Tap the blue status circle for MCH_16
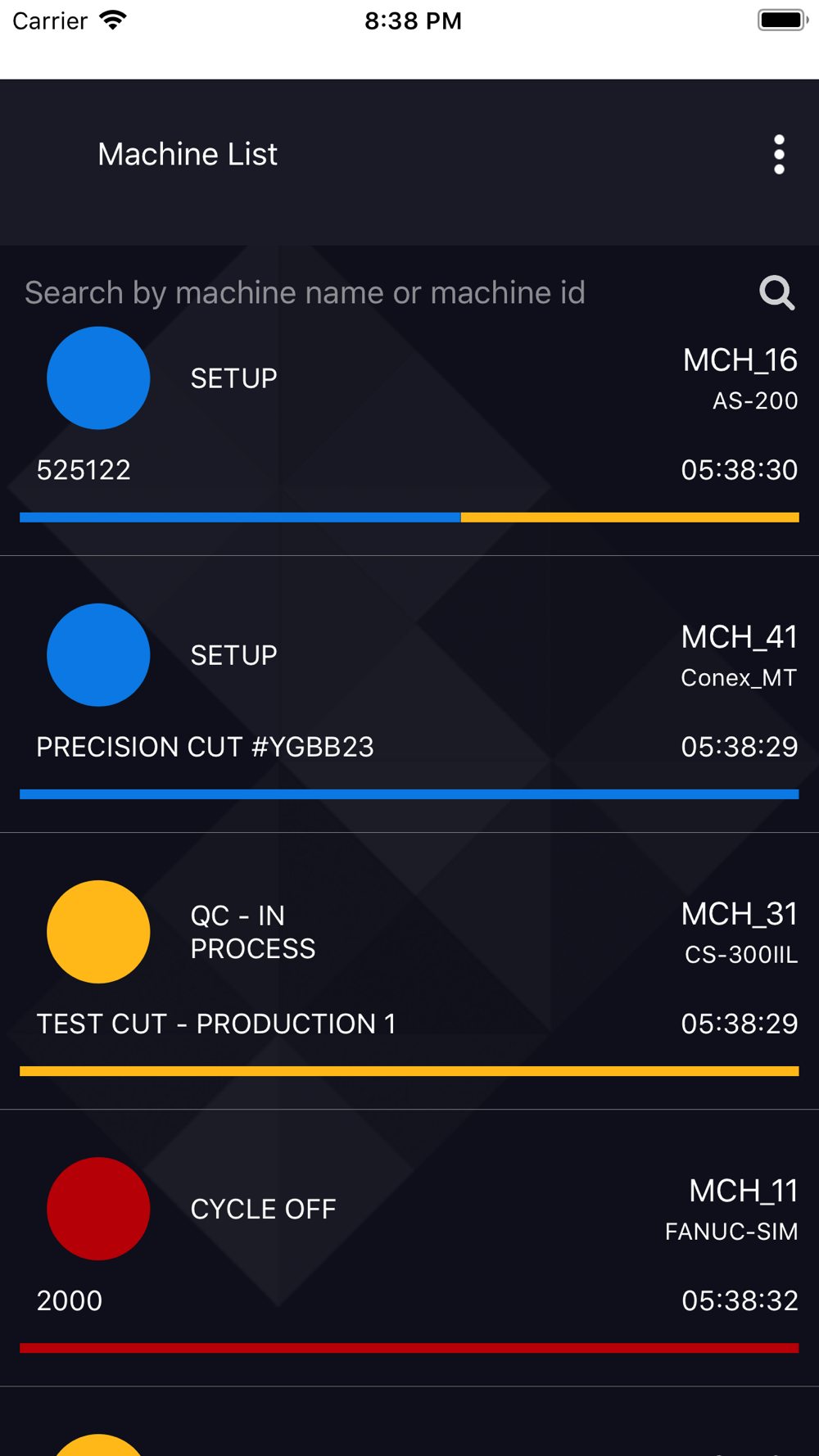 point(98,378)
